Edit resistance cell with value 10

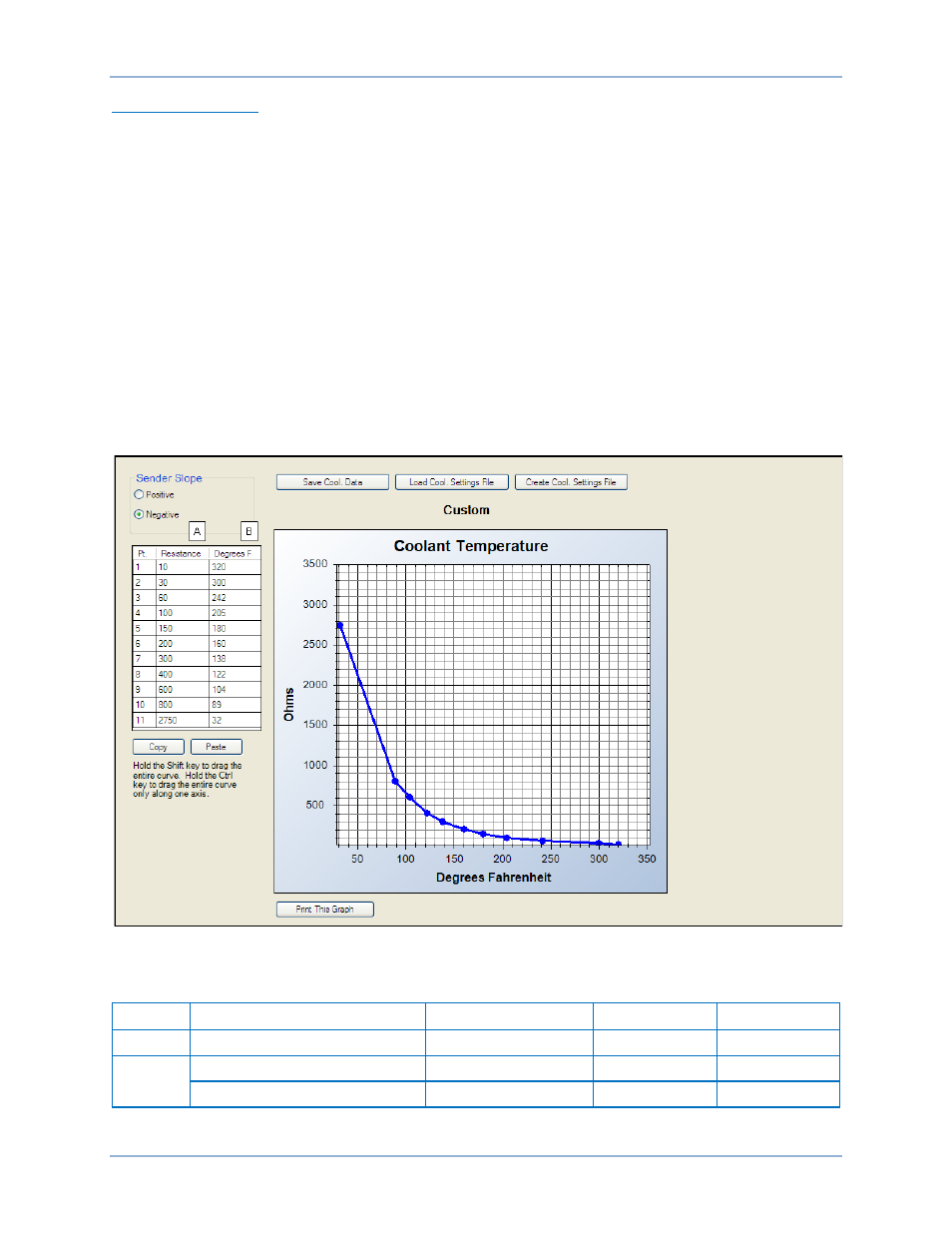click(182, 567)
